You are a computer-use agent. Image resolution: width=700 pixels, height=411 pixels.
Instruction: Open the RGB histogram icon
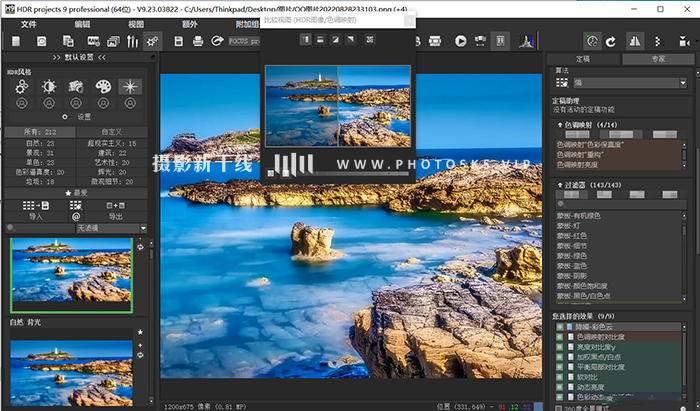[x=526, y=42]
